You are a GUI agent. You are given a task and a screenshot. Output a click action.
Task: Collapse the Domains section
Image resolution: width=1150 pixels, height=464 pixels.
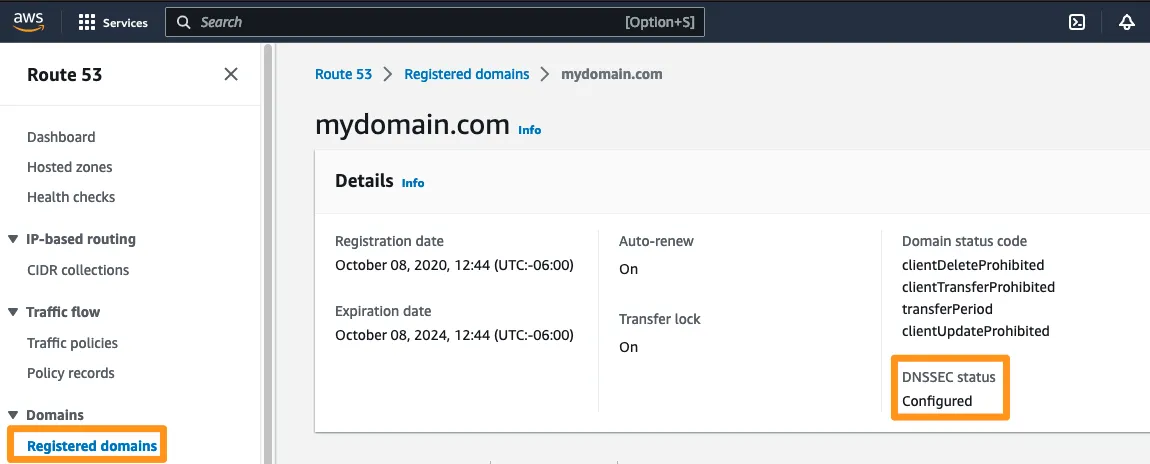click(13, 415)
